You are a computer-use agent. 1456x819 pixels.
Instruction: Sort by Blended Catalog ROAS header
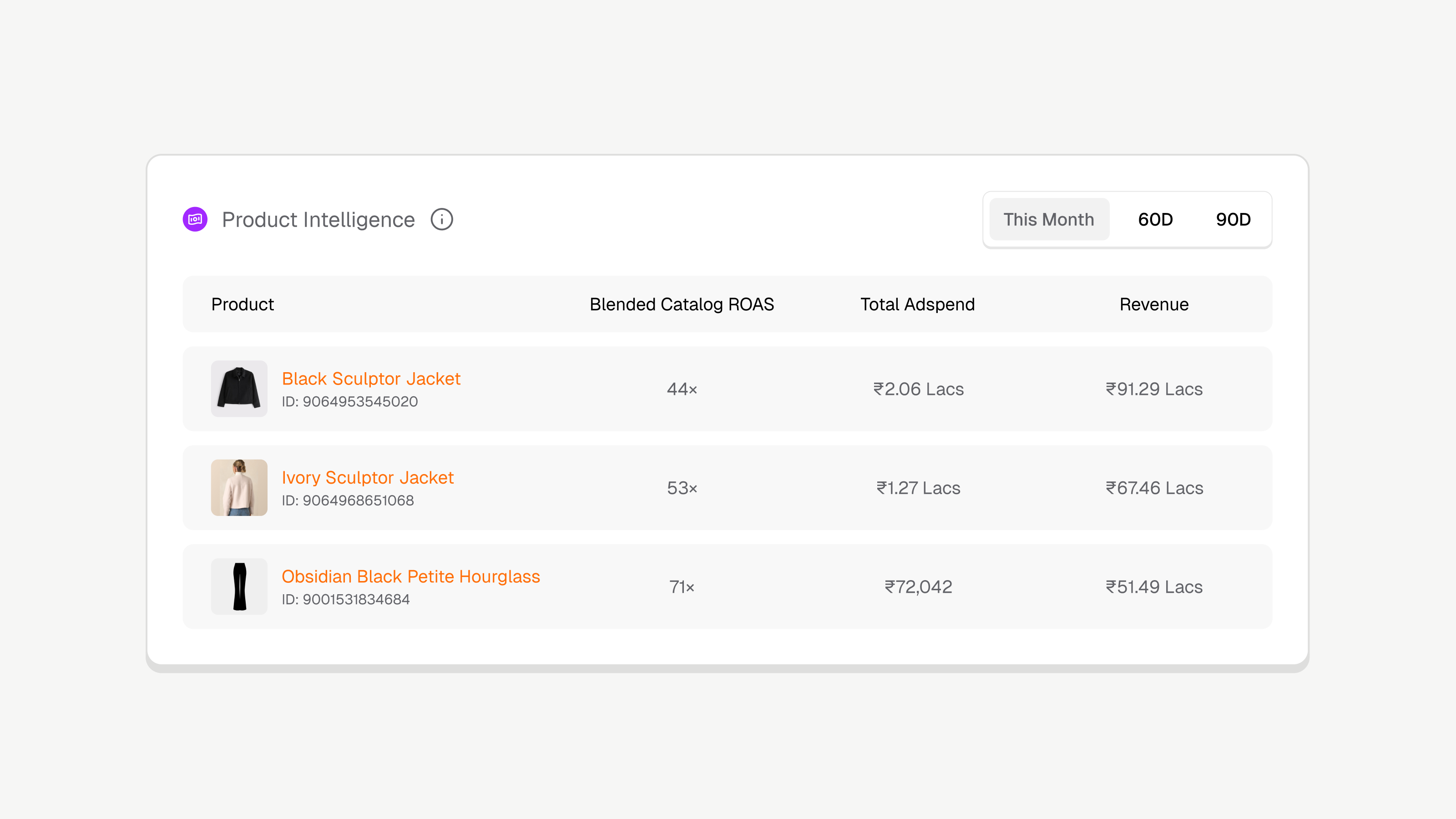click(x=682, y=305)
